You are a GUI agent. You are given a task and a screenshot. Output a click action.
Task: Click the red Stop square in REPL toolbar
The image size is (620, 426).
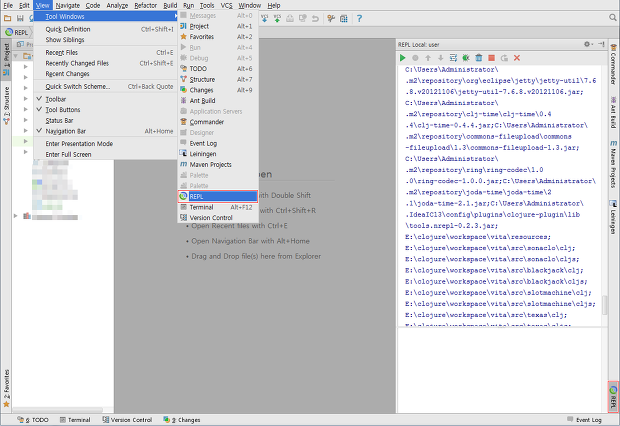click(x=491, y=58)
